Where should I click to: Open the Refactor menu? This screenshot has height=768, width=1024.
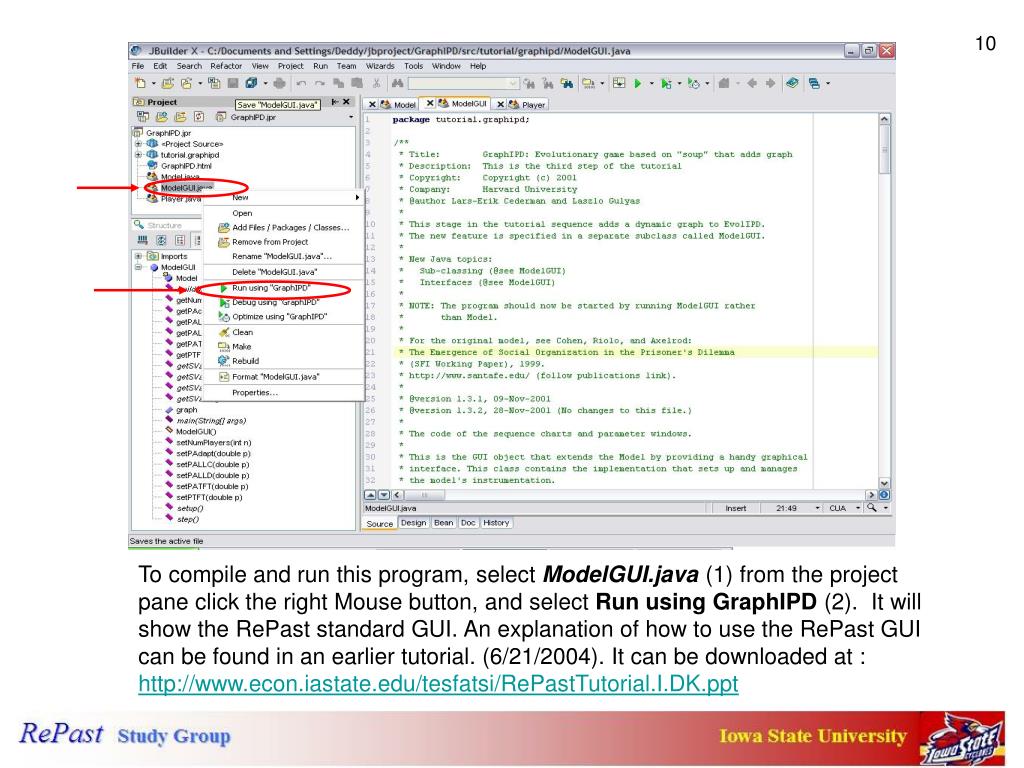(226, 66)
